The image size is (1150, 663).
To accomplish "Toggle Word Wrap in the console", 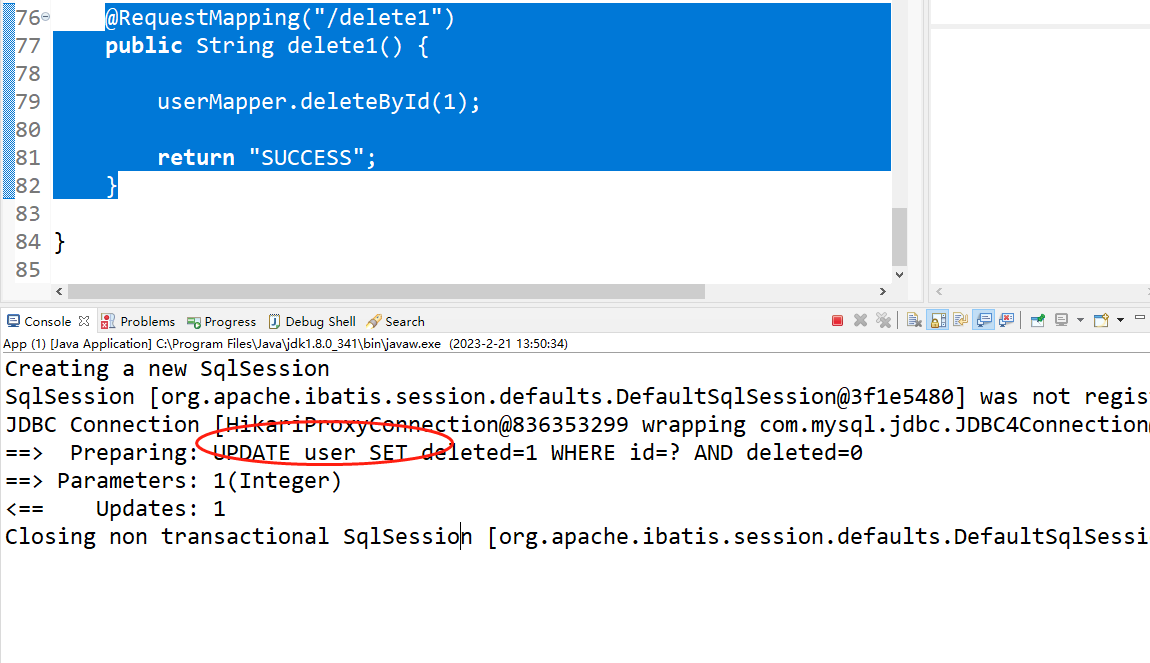I will [961, 320].
